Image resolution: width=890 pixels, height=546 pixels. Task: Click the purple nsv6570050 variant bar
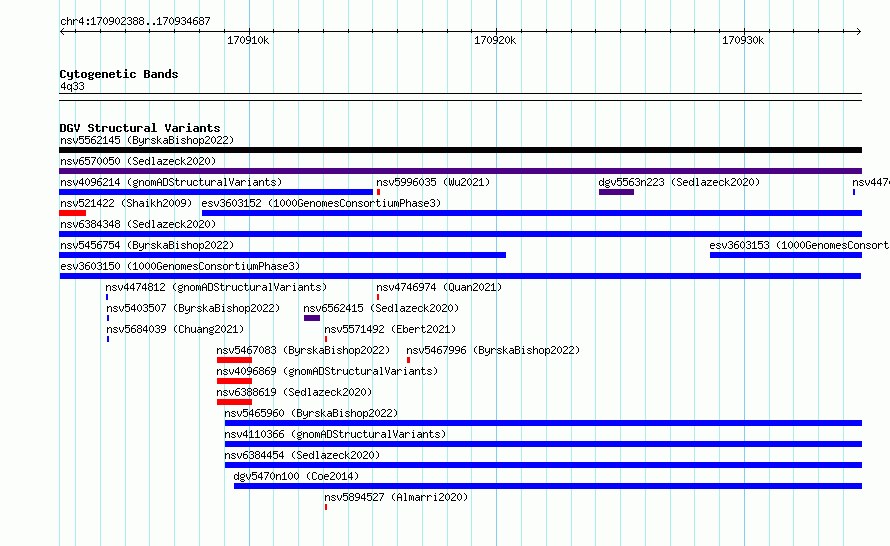[x=460, y=171]
